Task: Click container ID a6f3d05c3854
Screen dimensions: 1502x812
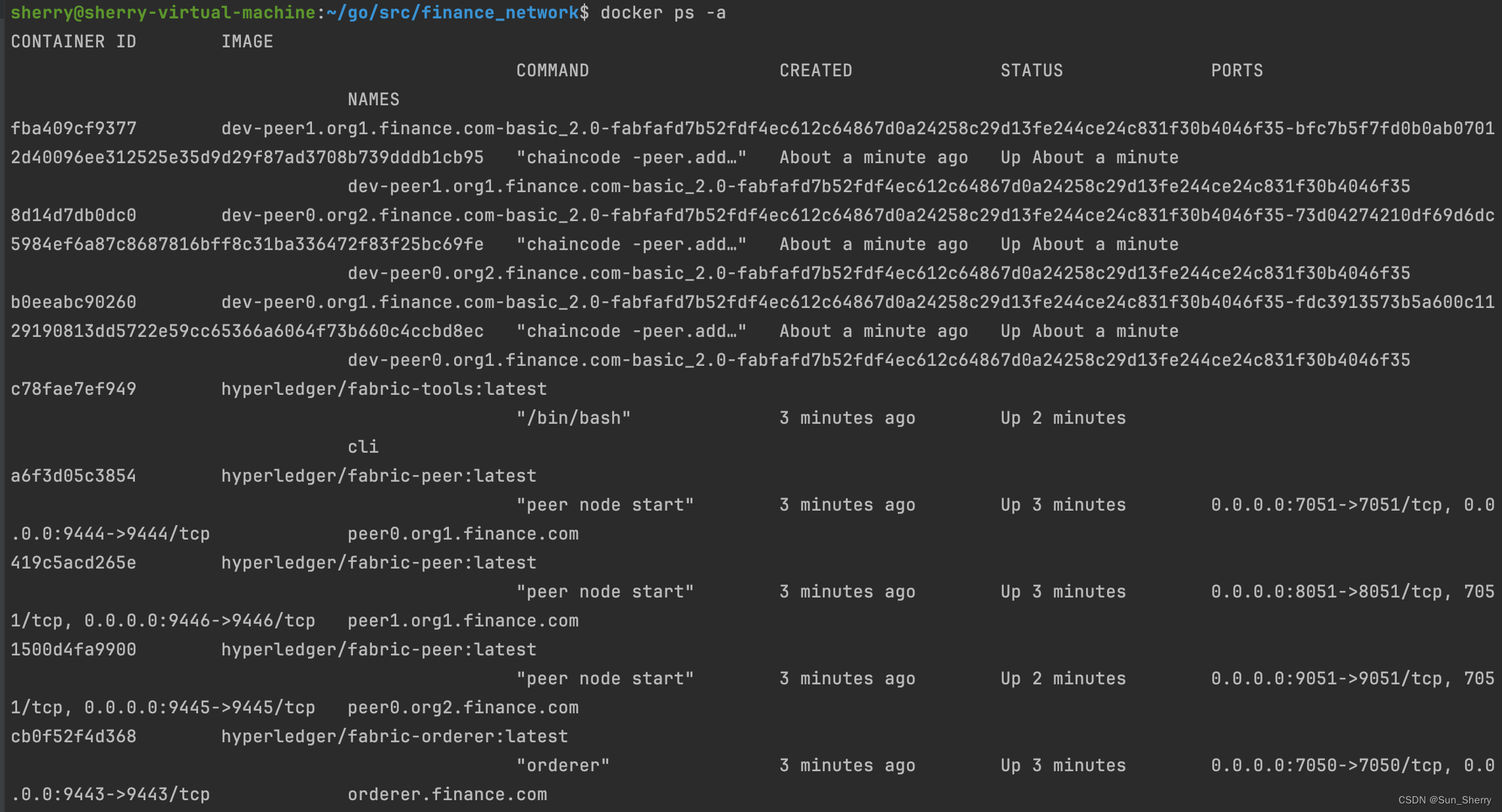Action: pos(74,476)
